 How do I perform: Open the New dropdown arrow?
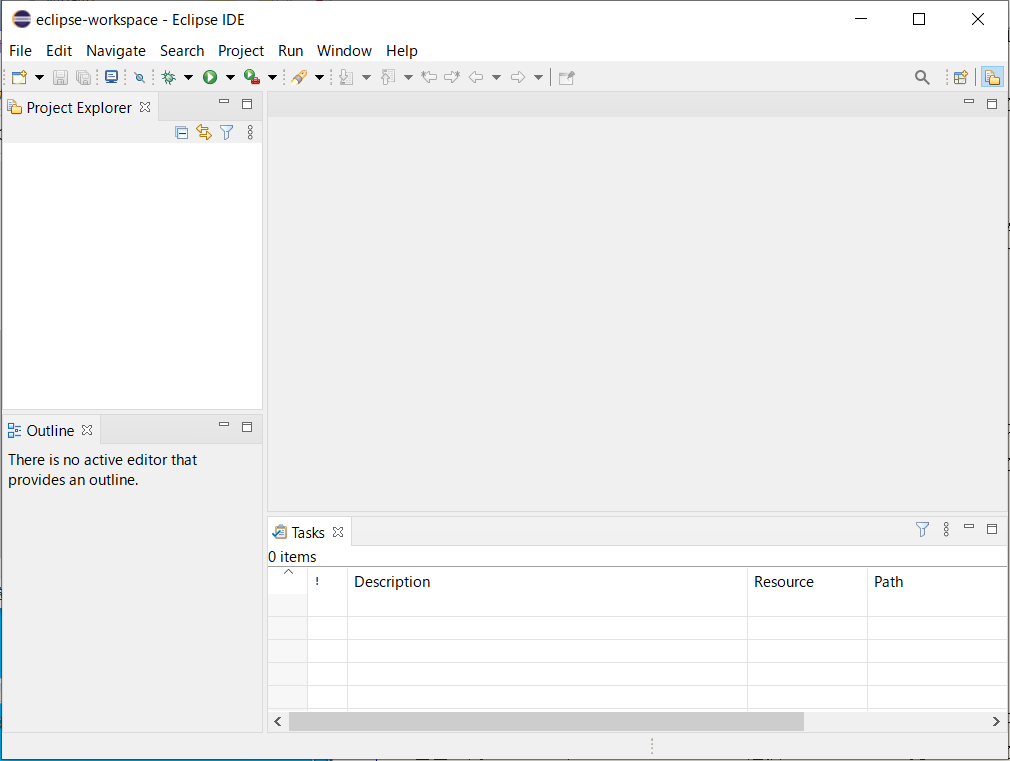pyautogui.click(x=39, y=77)
